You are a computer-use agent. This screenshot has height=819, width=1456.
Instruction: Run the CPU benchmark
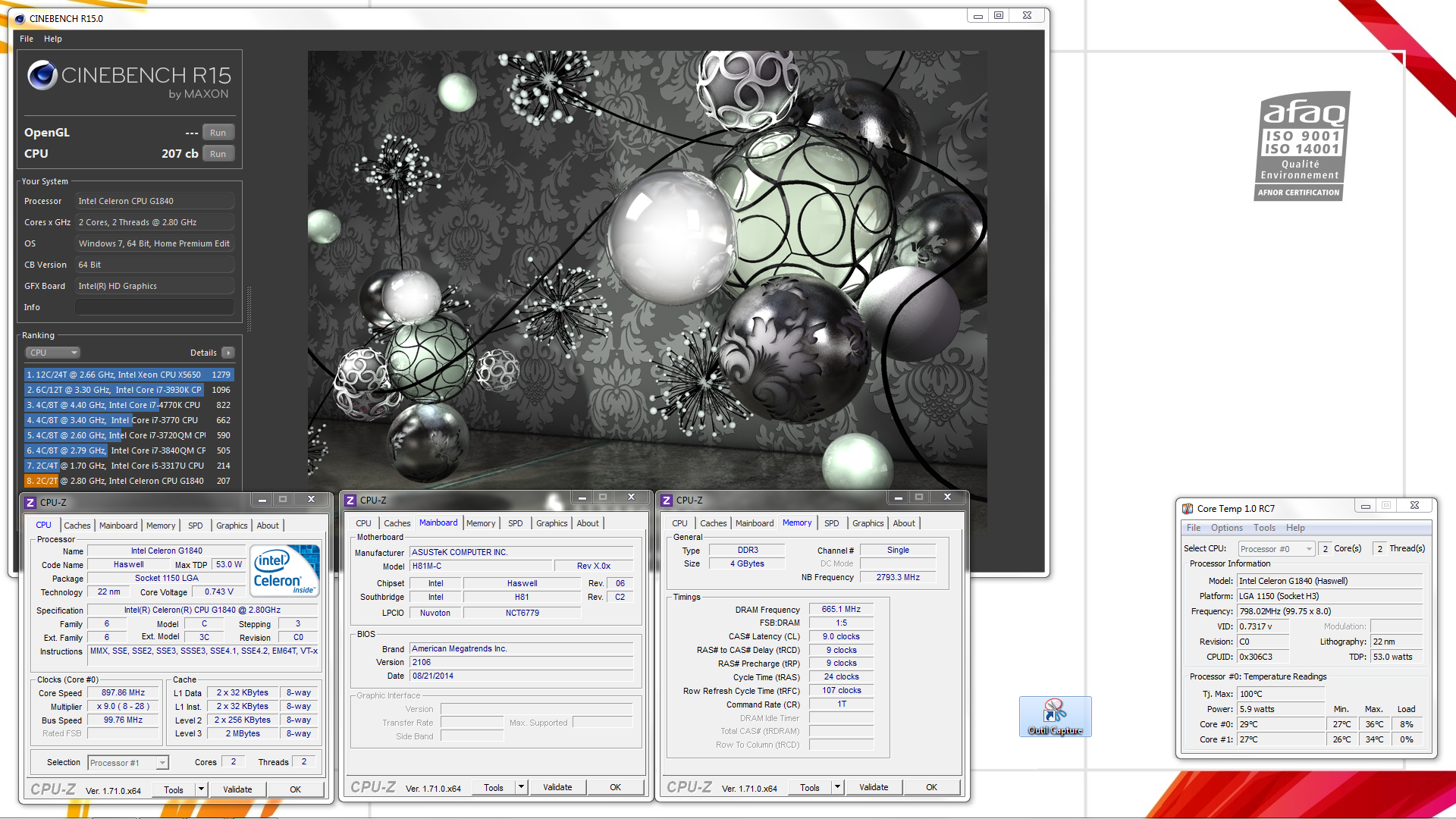pos(218,154)
